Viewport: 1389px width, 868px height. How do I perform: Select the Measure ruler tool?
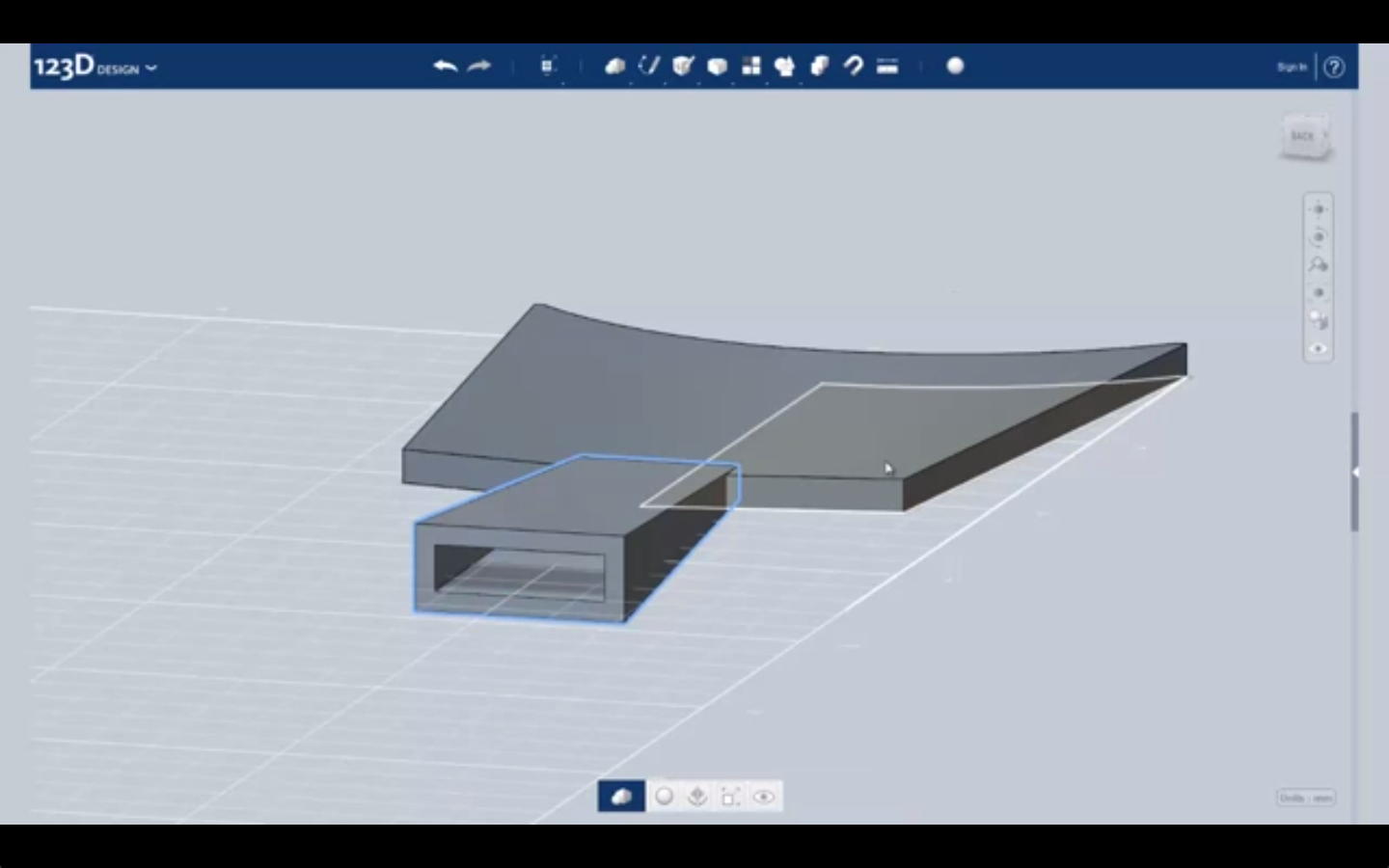point(887,66)
